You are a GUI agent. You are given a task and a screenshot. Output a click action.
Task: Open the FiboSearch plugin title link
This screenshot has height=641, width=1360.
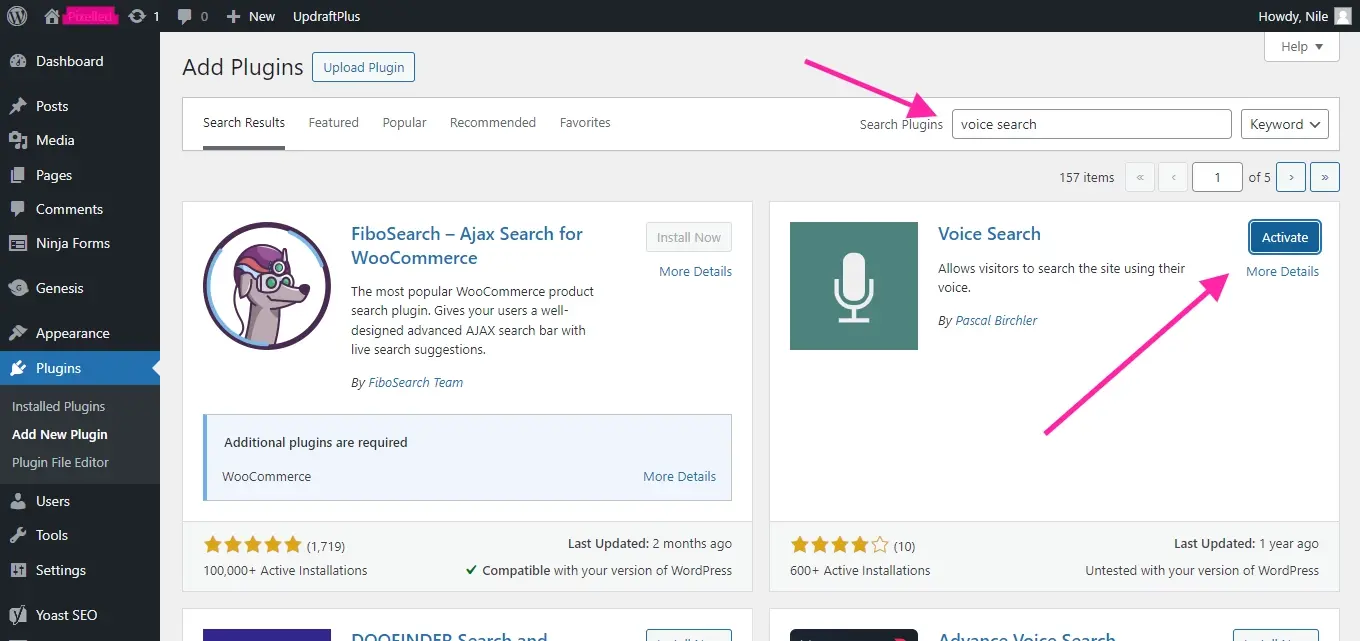point(467,246)
